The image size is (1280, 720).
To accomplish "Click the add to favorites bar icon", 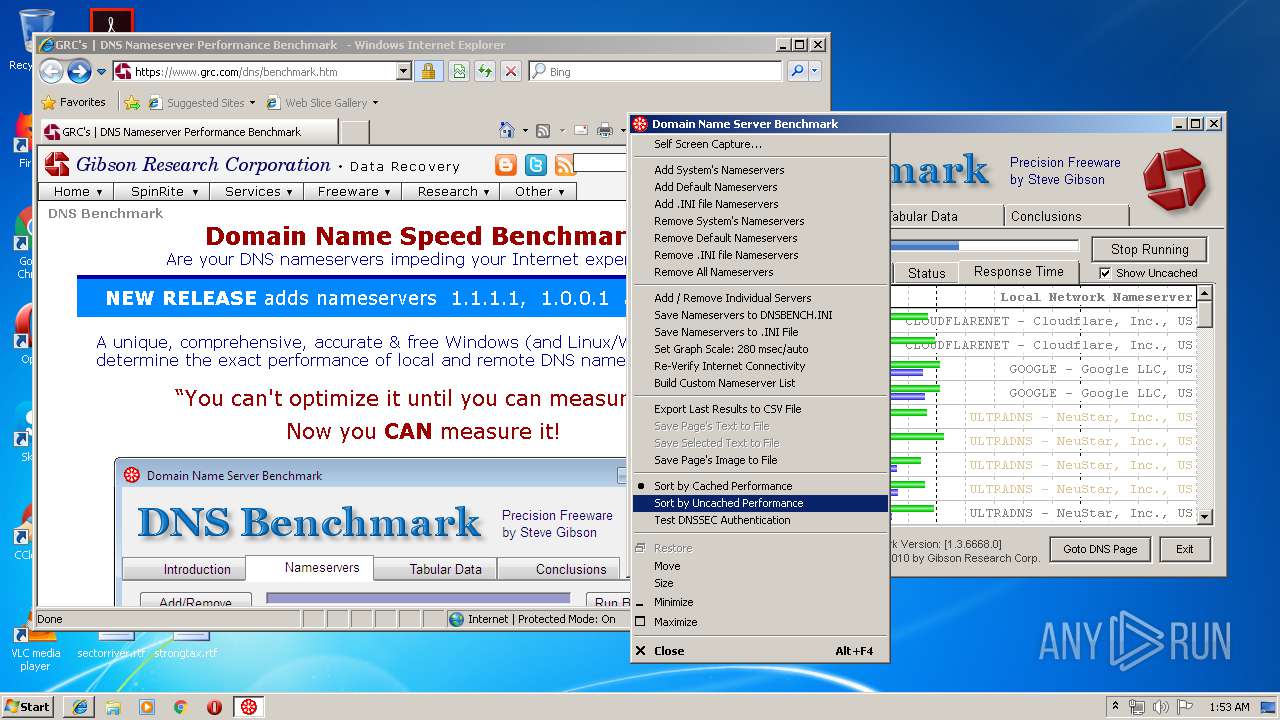I will pyautogui.click(x=131, y=102).
